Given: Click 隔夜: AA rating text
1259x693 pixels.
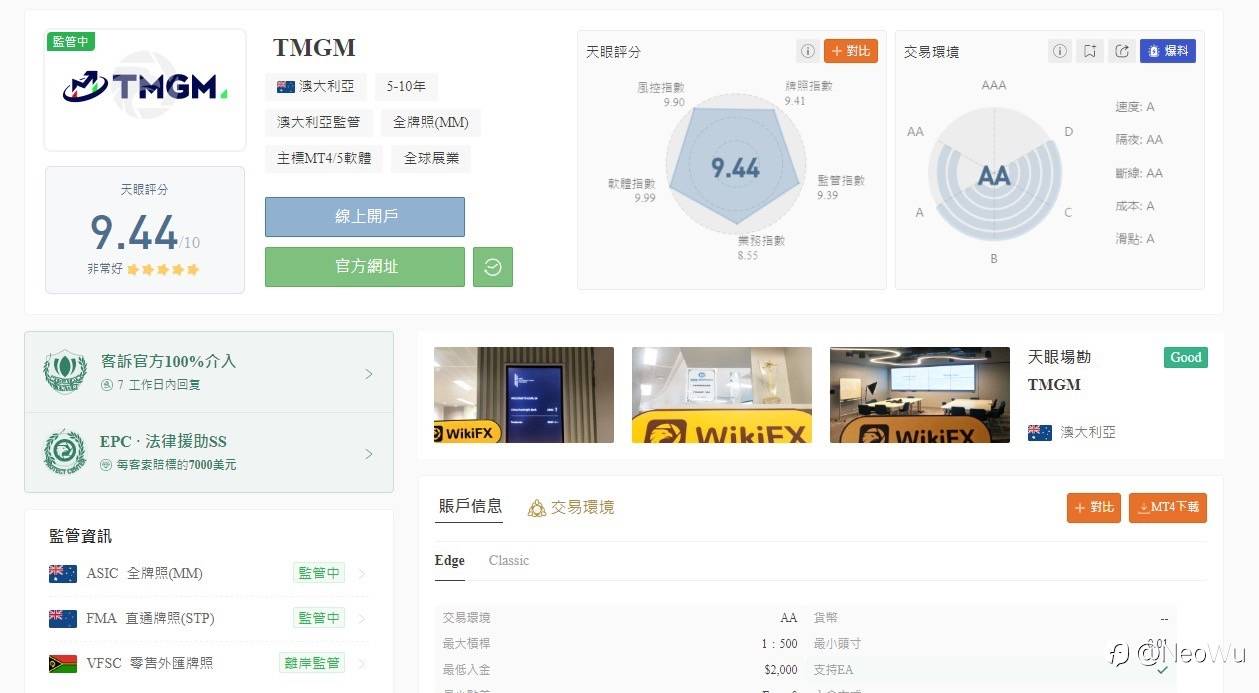Looking at the screenshot, I should coord(1140,140).
